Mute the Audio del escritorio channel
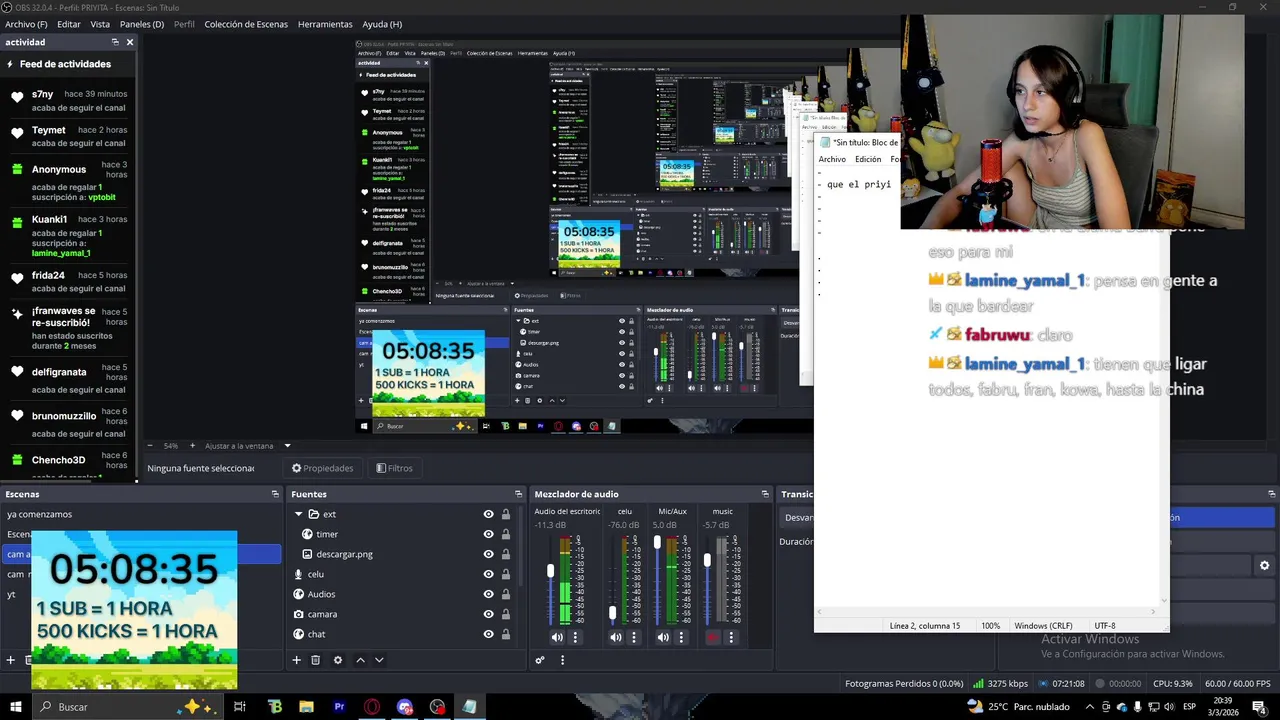Screen dimensions: 1280x720 pos(557,637)
